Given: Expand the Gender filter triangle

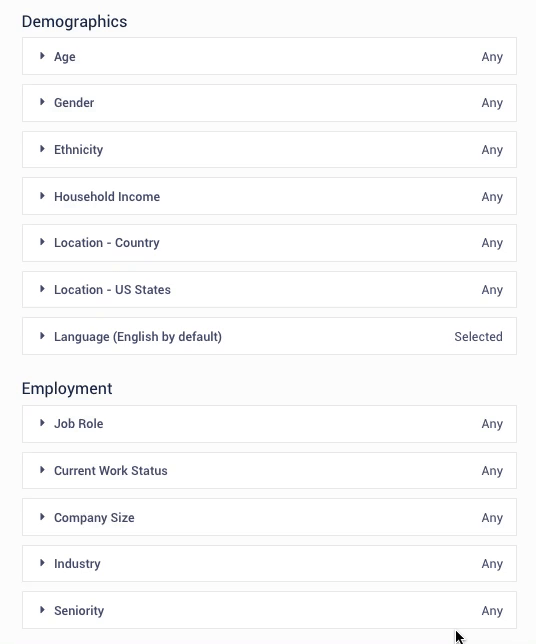Looking at the screenshot, I should [x=42, y=102].
